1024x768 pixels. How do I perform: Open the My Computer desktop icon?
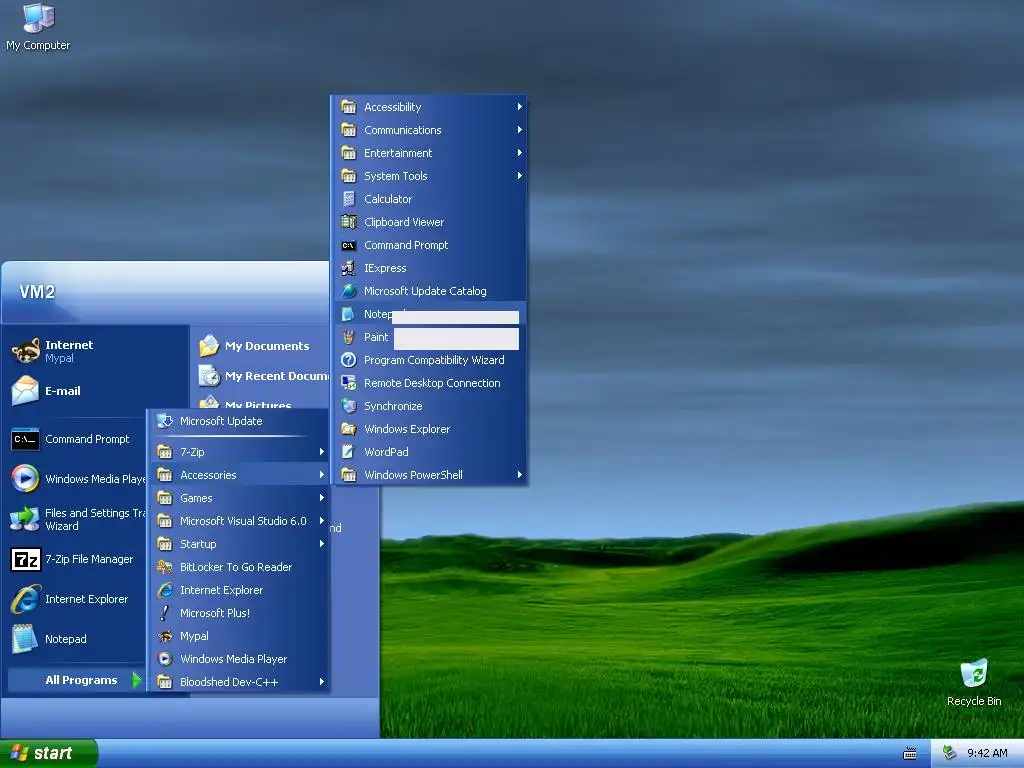click(38, 27)
